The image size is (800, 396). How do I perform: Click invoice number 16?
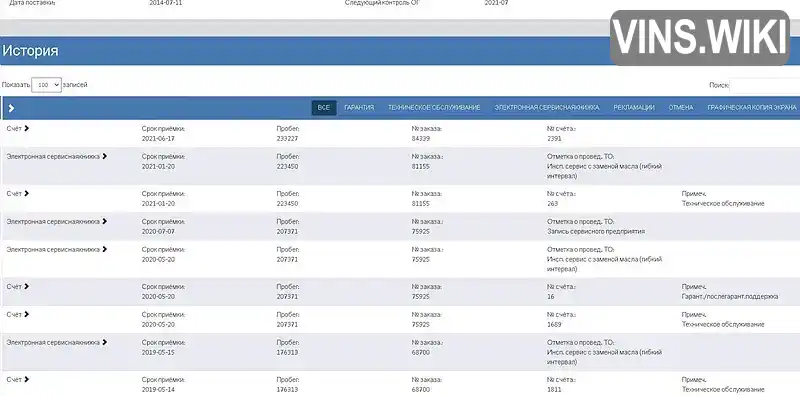(551, 296)
